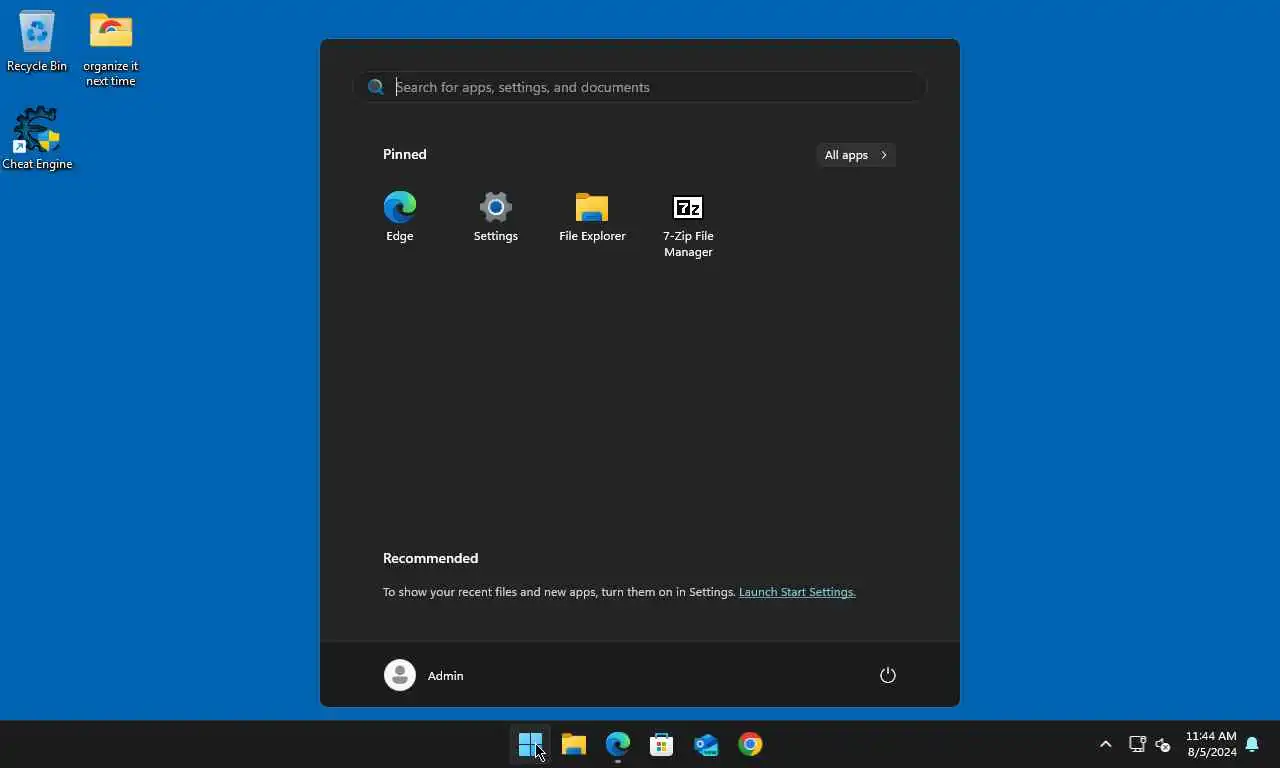
Task: Expand All apps list
Action: [x=856, y=155]
